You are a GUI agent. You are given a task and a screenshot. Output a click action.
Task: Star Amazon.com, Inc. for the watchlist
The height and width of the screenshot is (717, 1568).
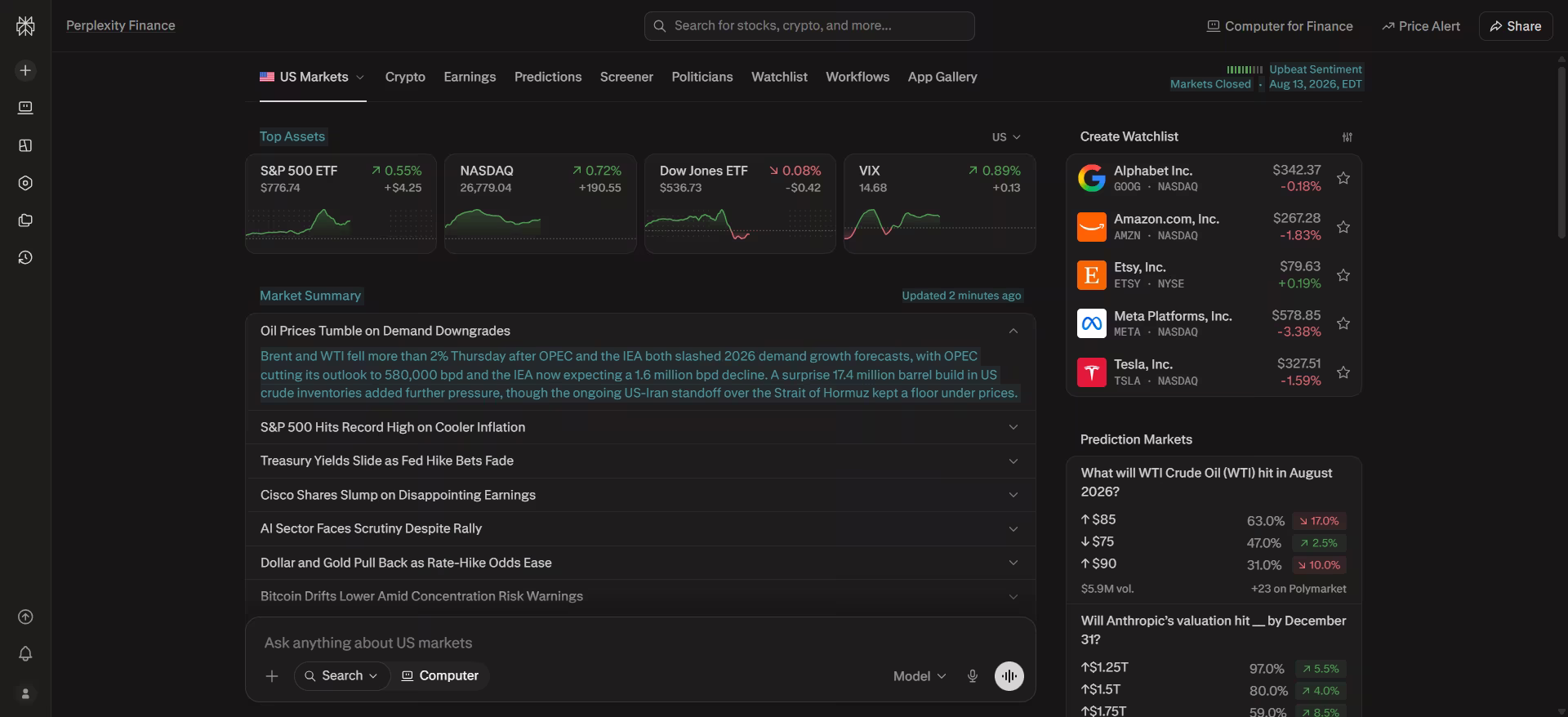1343,227
